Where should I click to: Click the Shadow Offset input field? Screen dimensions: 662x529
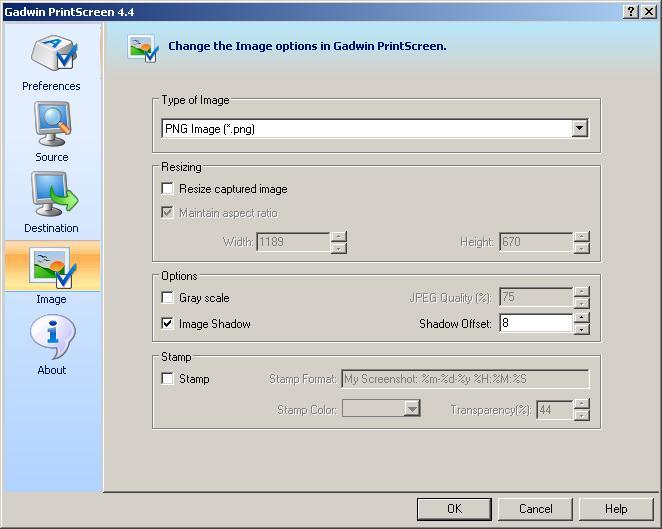tap(536, 323)
